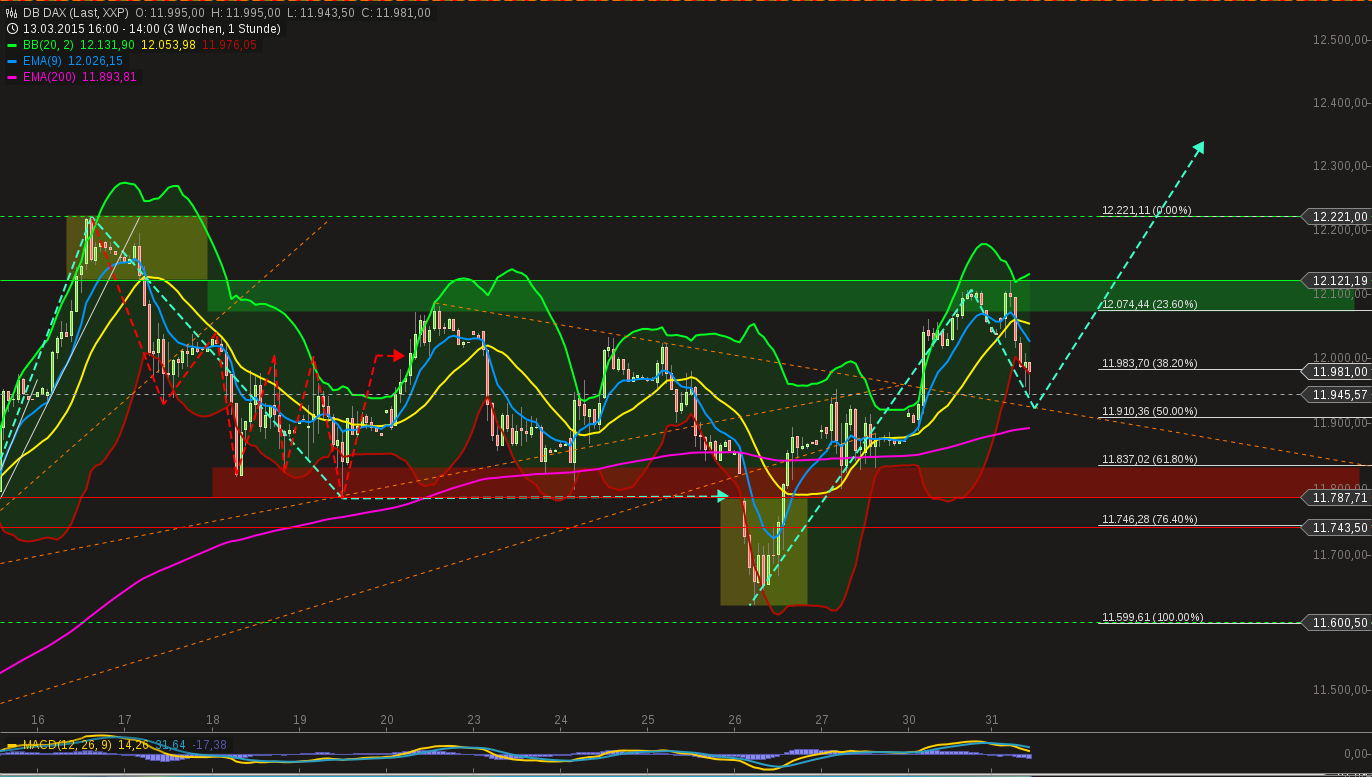Click the blue EMA(9) legend dash
This screenshot has width=1372, height=777.
click(x=11, y=60)
